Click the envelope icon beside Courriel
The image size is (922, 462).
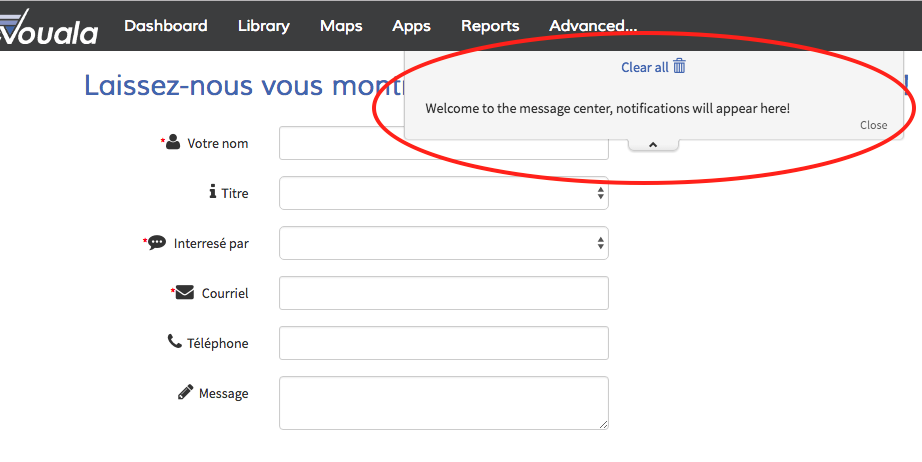pos(185,292)
